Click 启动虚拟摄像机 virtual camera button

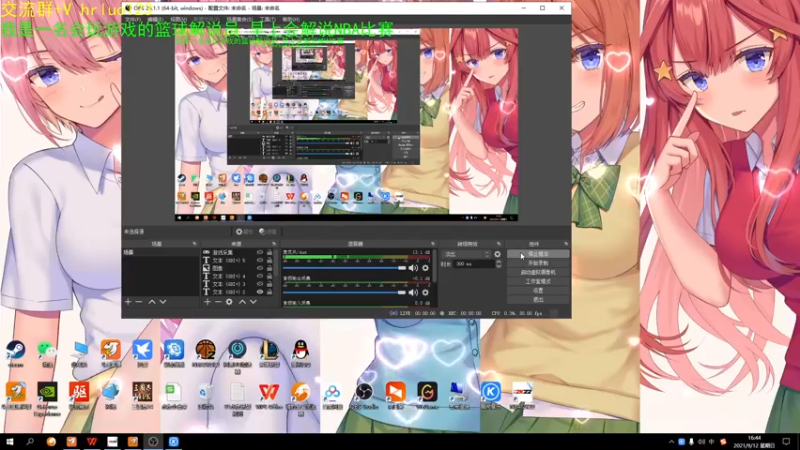click(538, 272)
